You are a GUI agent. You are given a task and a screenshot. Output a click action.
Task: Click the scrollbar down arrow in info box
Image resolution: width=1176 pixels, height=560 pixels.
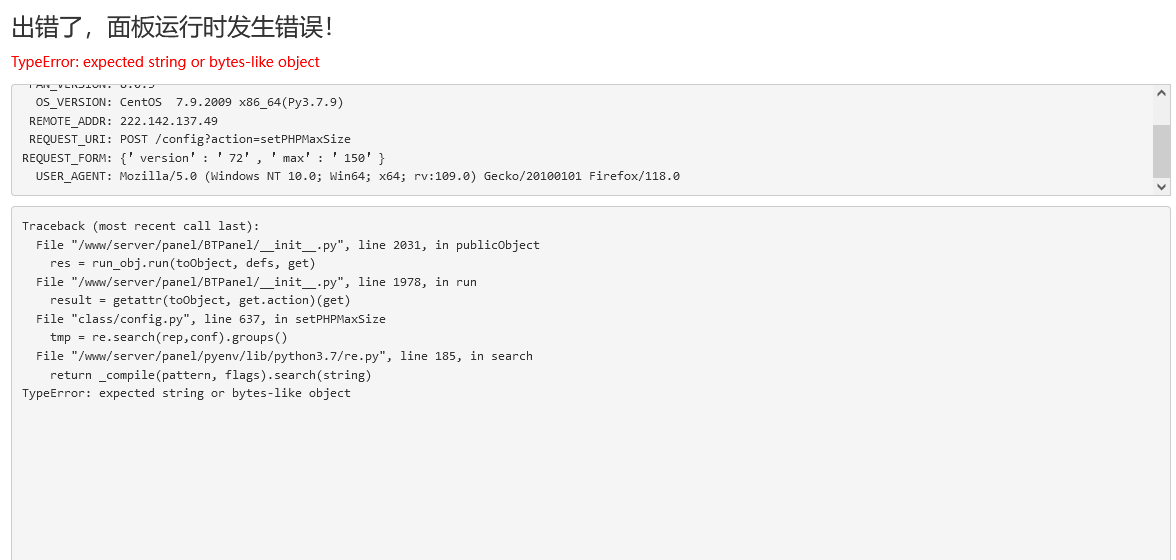1162,187
